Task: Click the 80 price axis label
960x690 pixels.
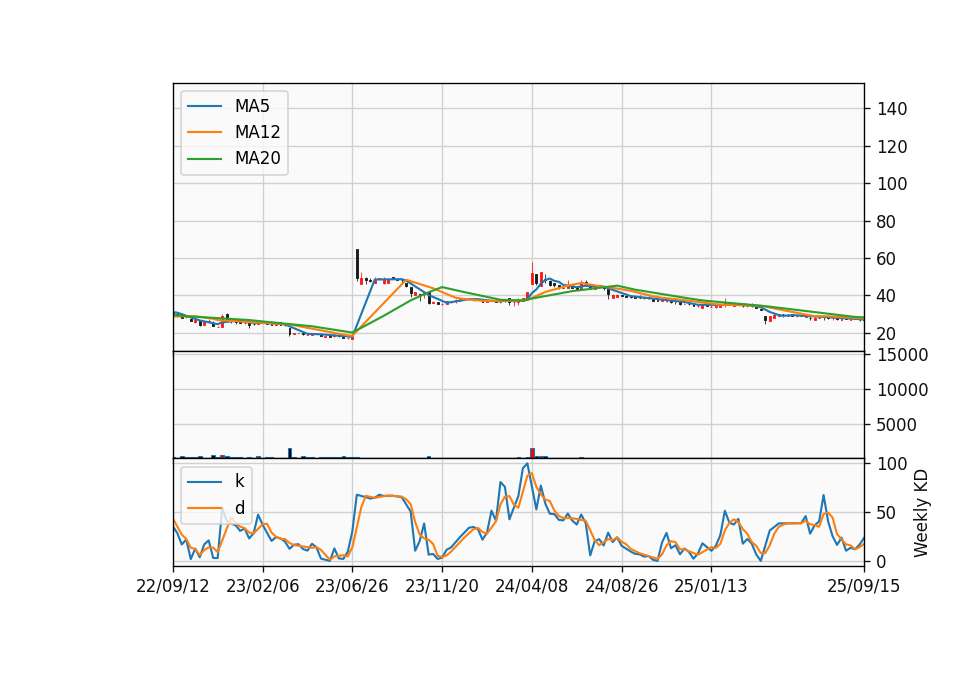Action: click(x=887, y=222)
